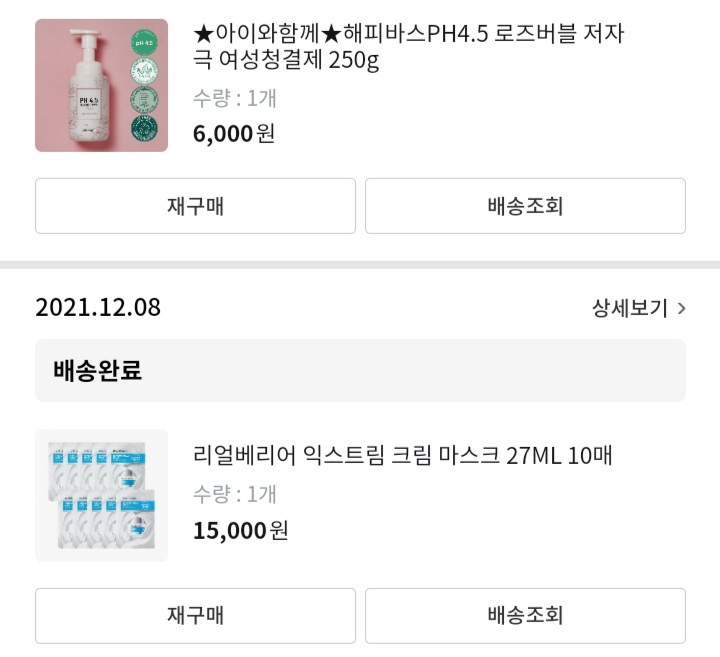
Task: Open the 리얼베리어 mask sheets thumbnail
Action: click(x=101, y=495)
